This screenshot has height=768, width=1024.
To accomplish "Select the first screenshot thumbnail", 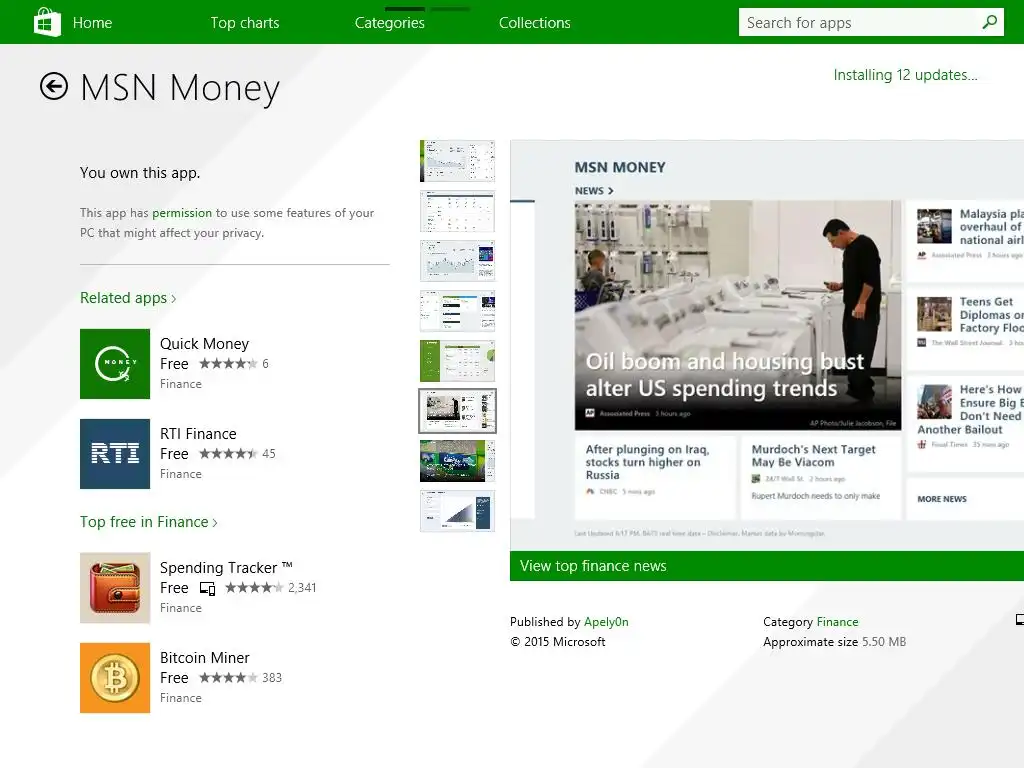I will [x=457, y=161].
